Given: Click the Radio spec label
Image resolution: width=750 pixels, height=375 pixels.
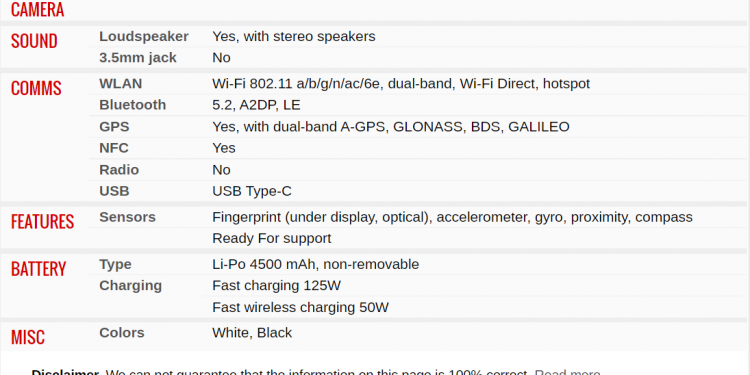Looking at the screenshot, I should coord(119,170).
